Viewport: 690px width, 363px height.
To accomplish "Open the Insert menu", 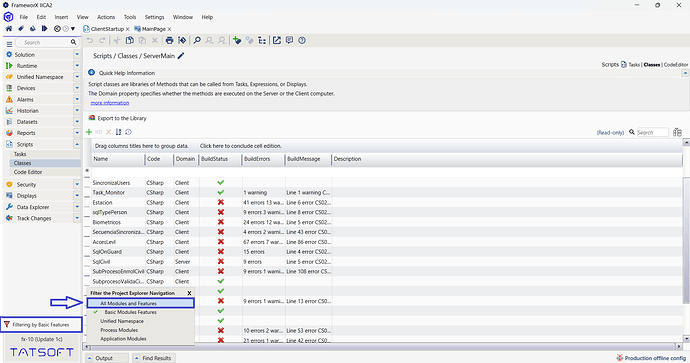I will point(61,17).
